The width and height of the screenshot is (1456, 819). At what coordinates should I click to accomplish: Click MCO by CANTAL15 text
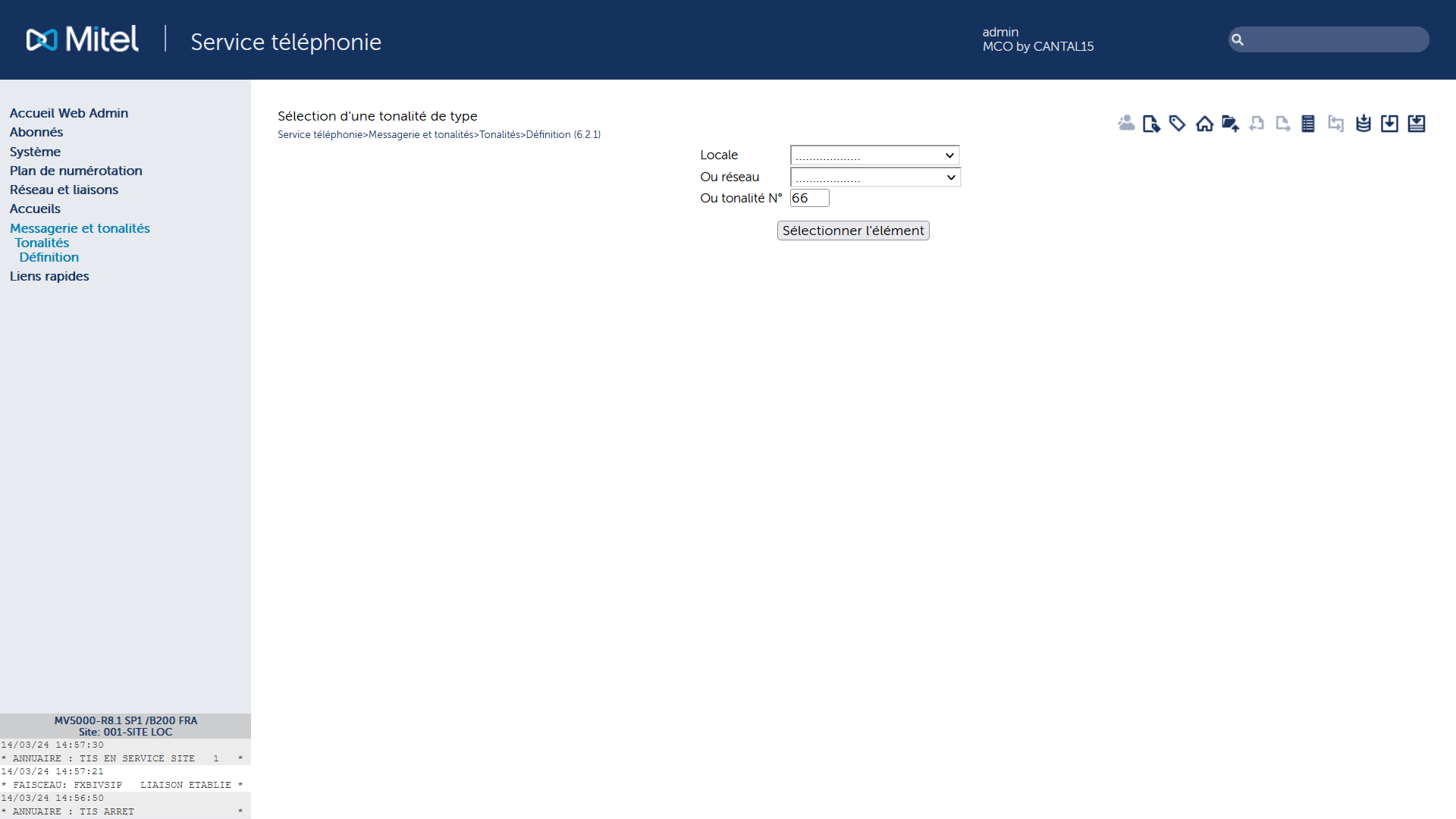point(1038,46)
